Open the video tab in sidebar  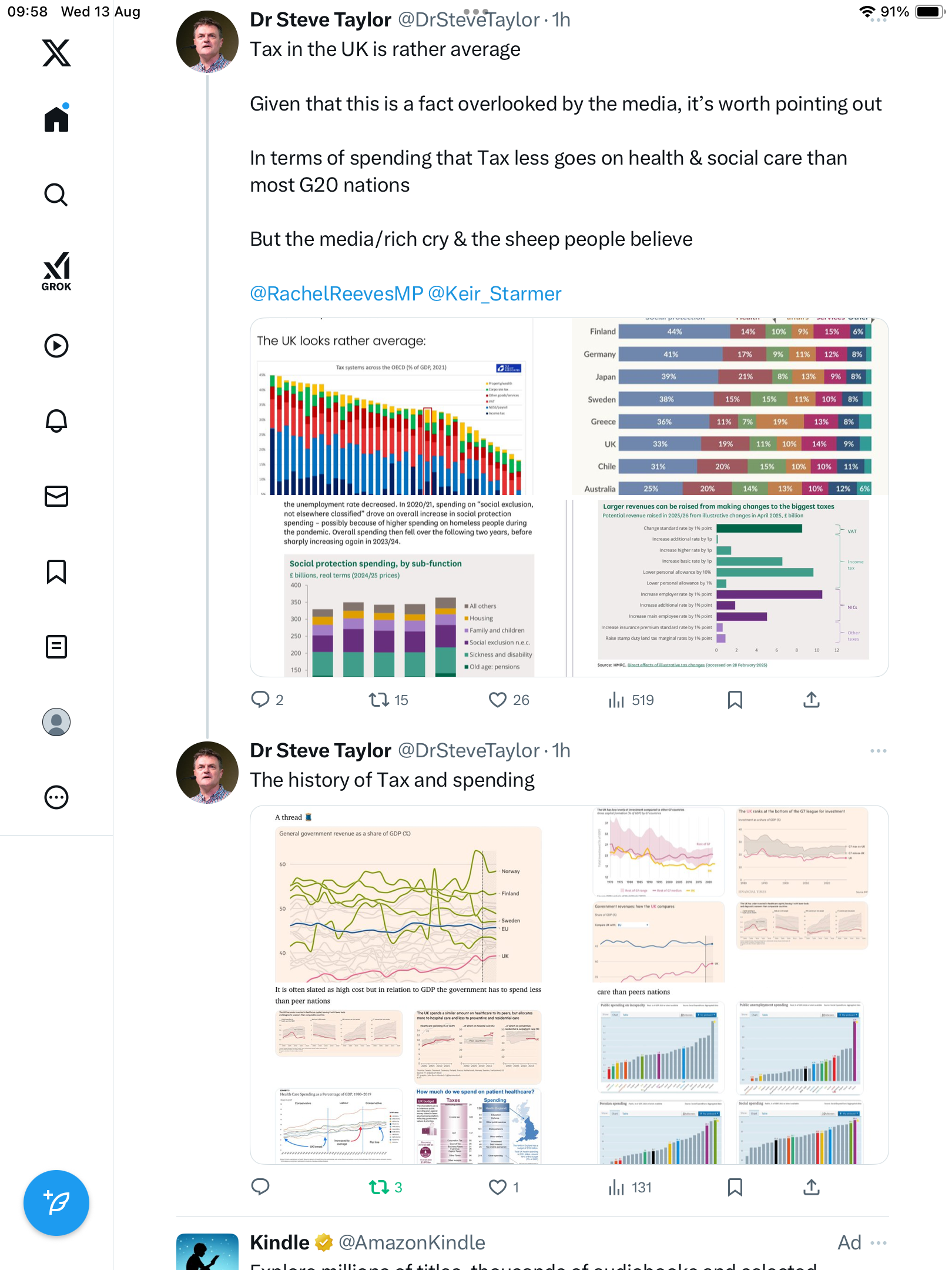[56, 346]
